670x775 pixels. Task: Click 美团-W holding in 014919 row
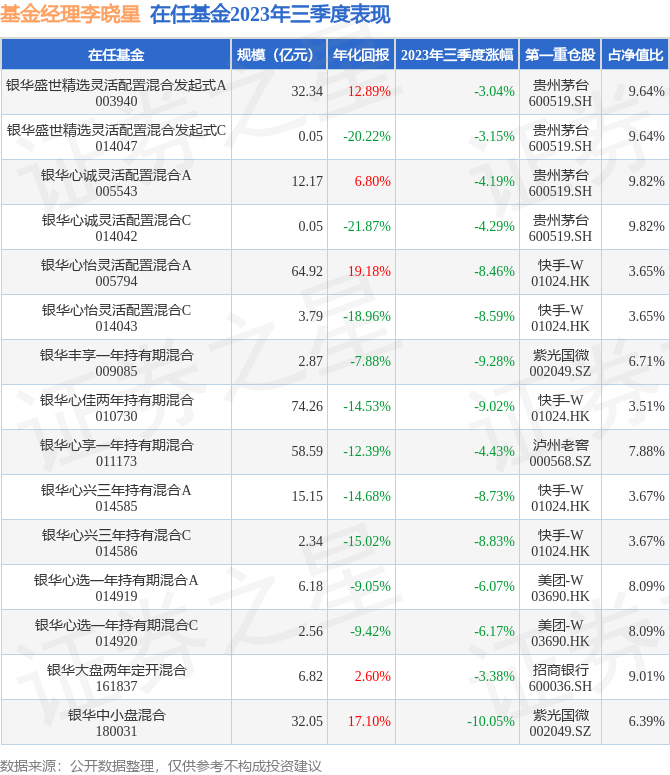560,587
